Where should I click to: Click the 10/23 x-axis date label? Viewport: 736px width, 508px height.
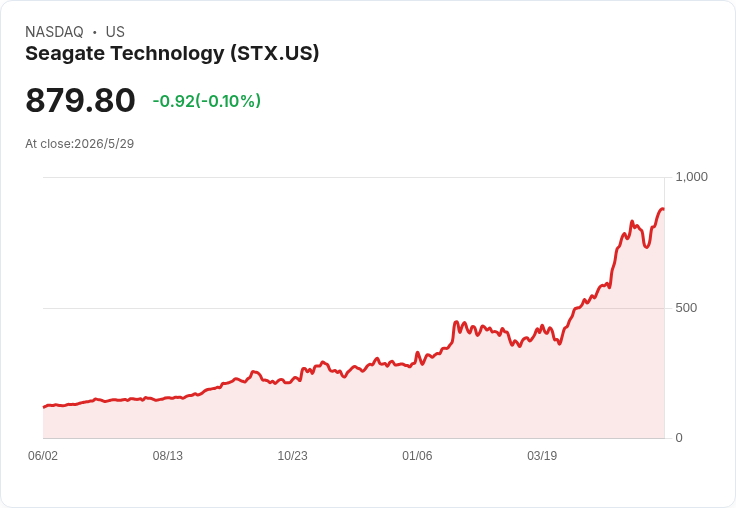(x=292, y=456)
